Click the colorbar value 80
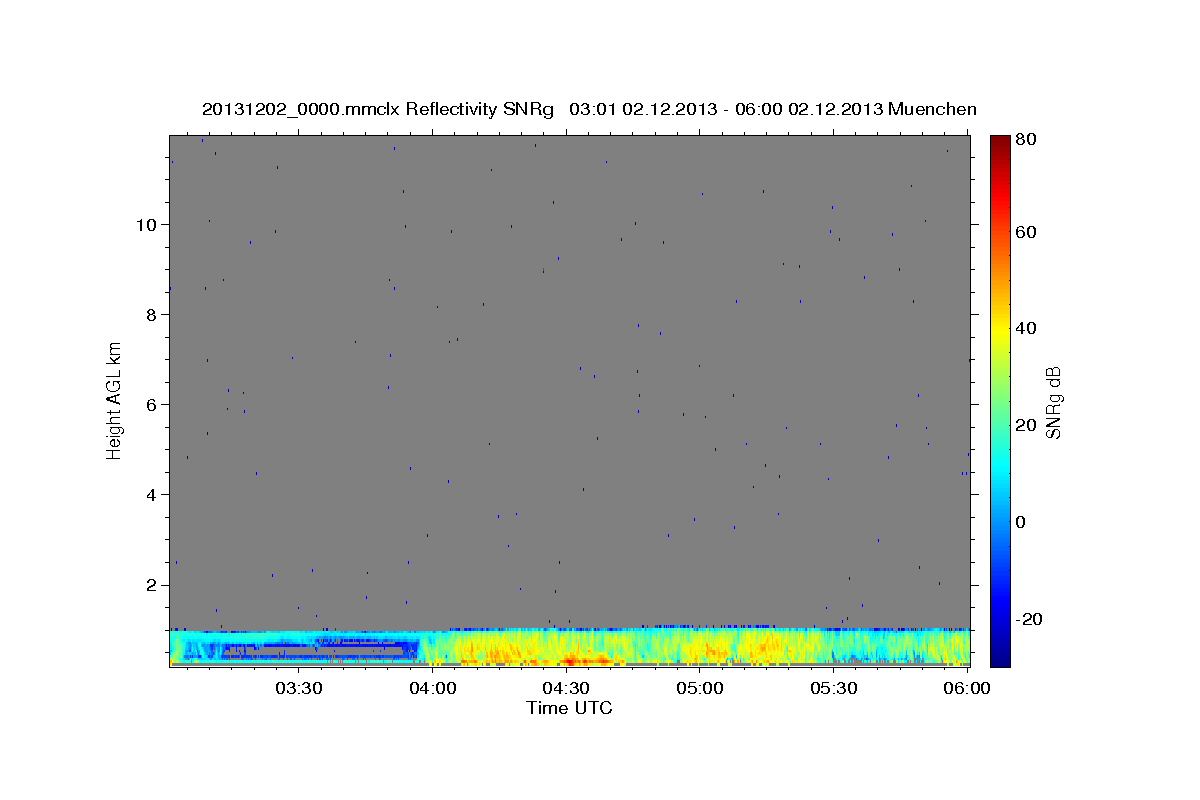Viewport: 1200px width, 800px height. coord(1025,140)
